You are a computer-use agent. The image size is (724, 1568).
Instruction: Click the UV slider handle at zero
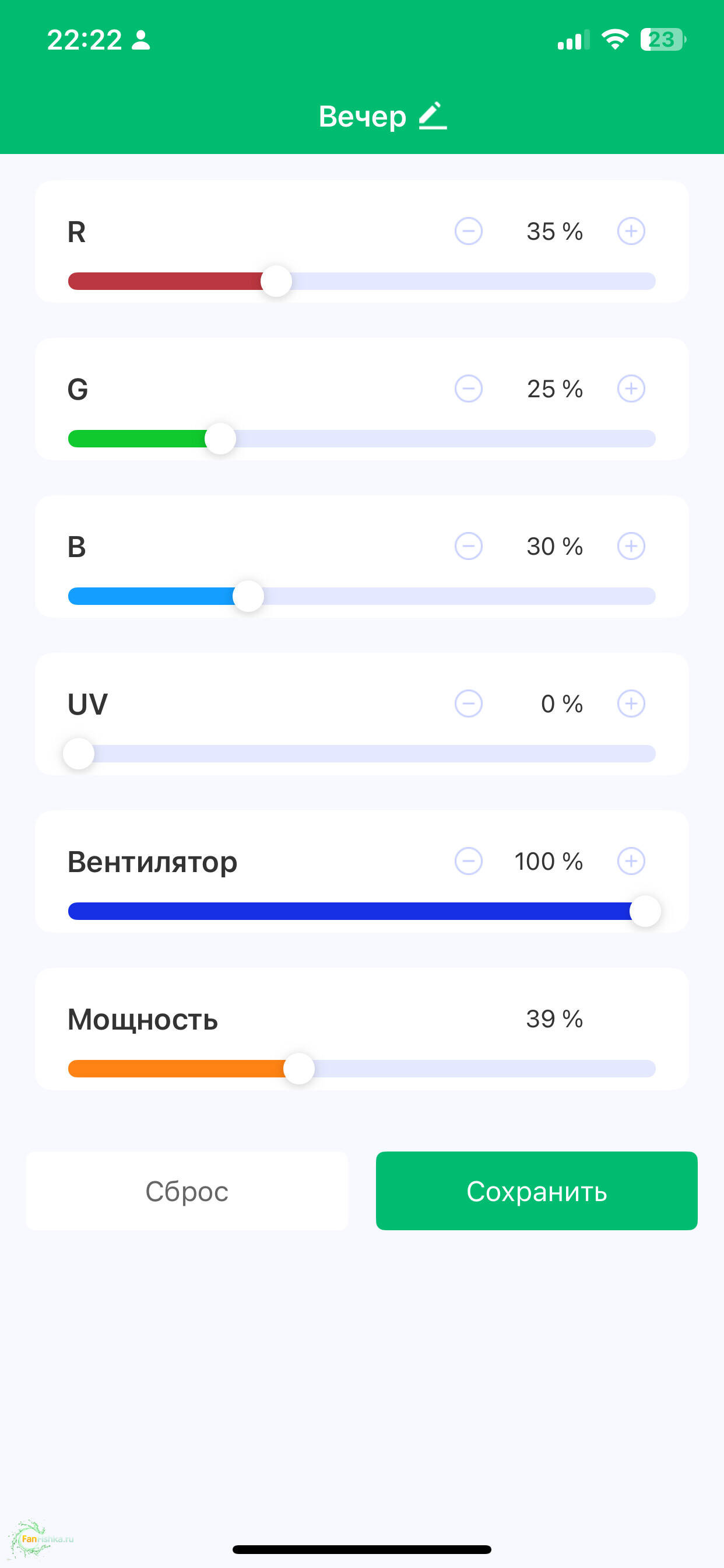pos(79,754)
